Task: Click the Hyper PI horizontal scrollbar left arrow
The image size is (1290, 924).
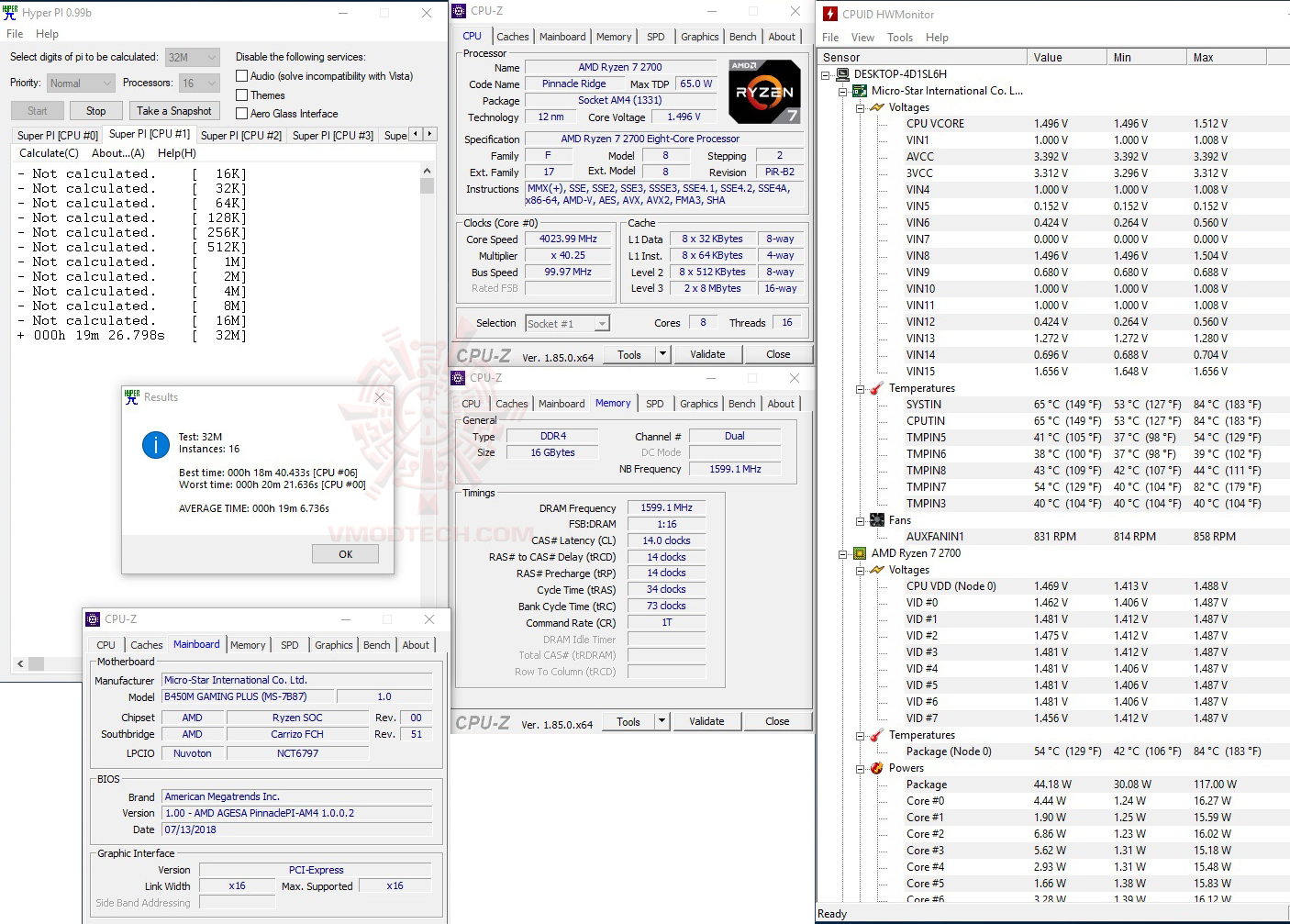Action: click(x=19, y=663)
